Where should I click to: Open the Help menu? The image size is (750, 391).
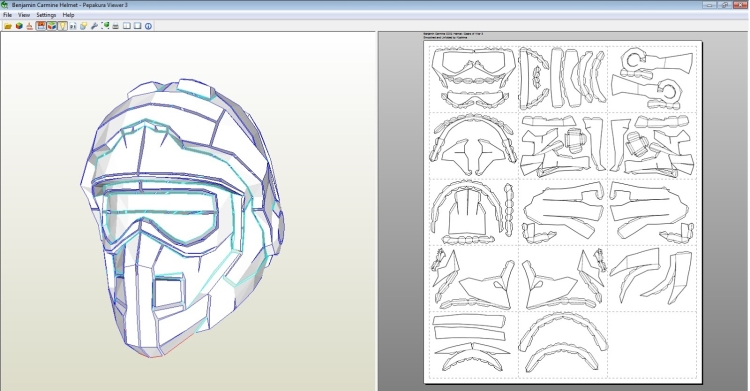coord(68,15)
